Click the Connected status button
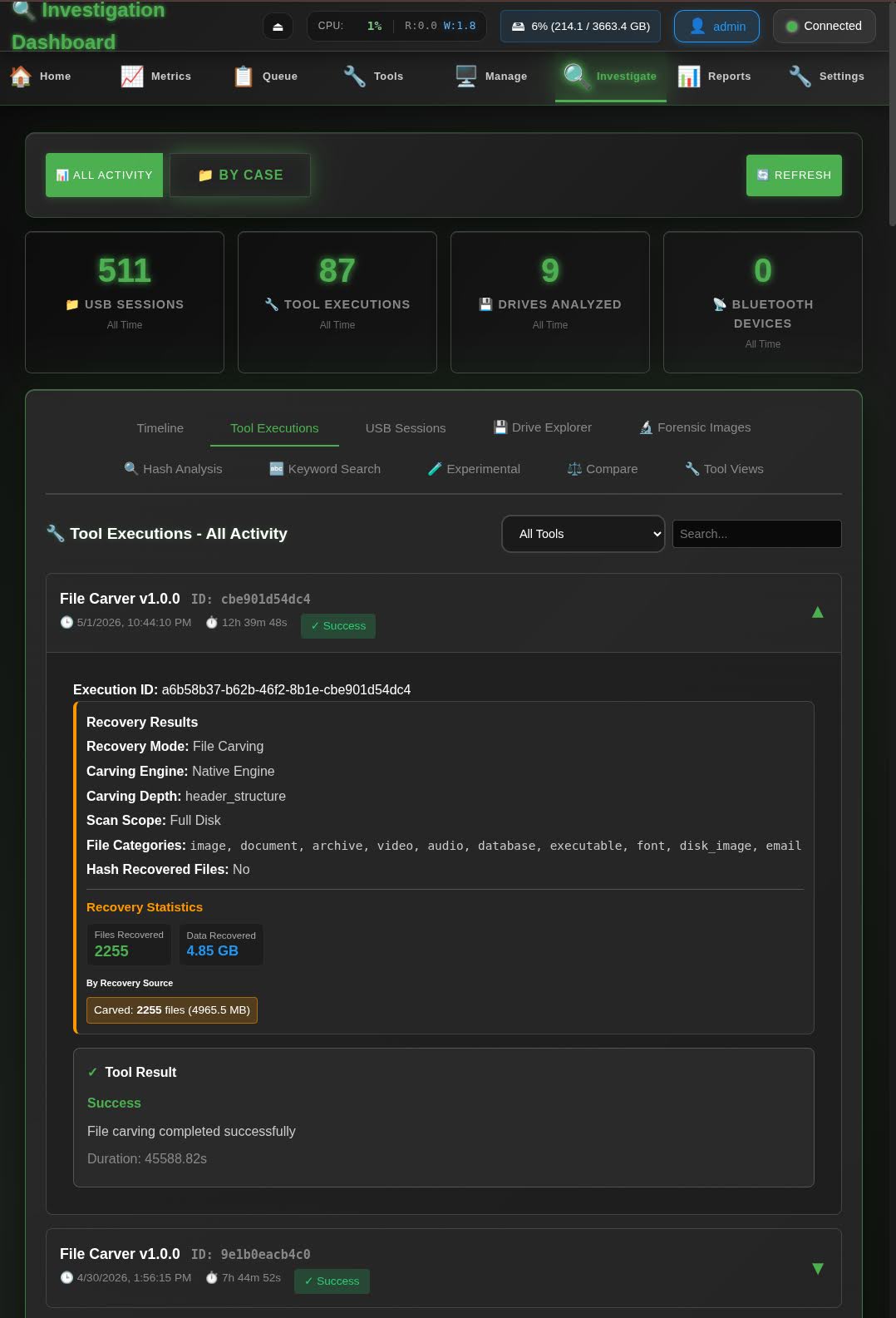Screen dimensions: 896x1318 (x=824, y=27)
